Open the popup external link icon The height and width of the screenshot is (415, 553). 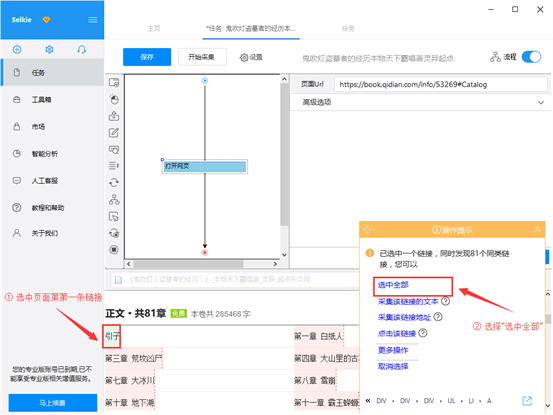click(x=527, y=401)
